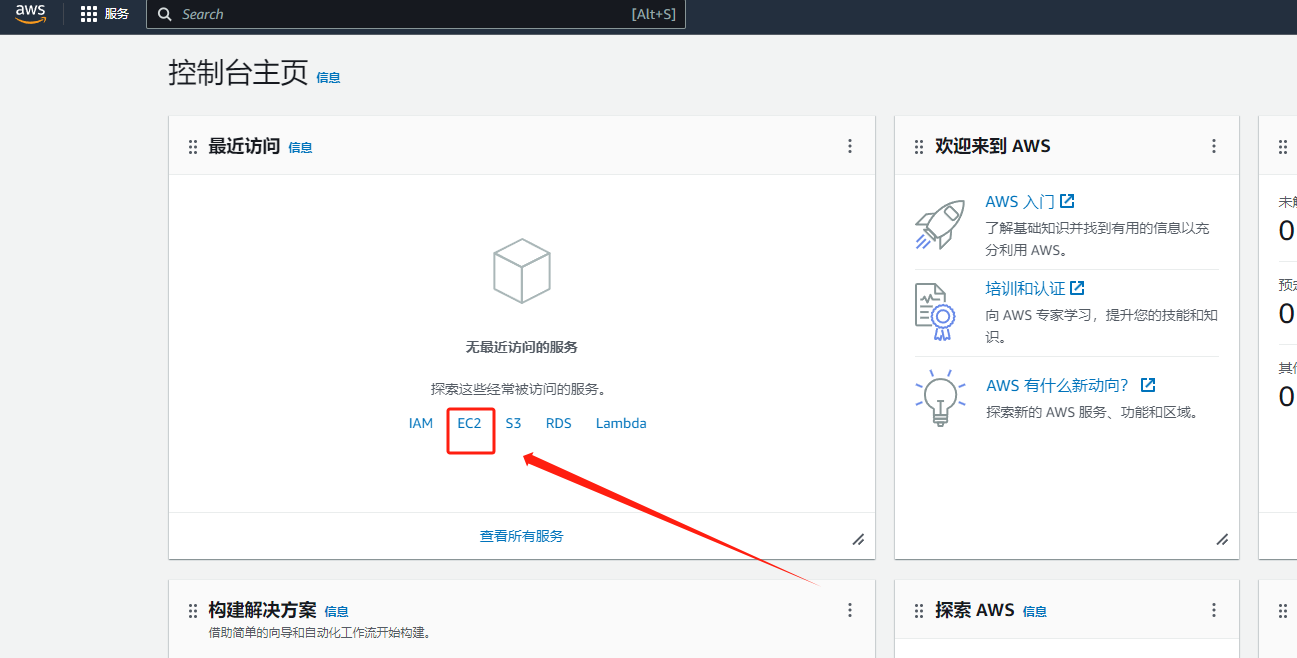
Task: Open the IAM service link
Action: coord(421,423)
